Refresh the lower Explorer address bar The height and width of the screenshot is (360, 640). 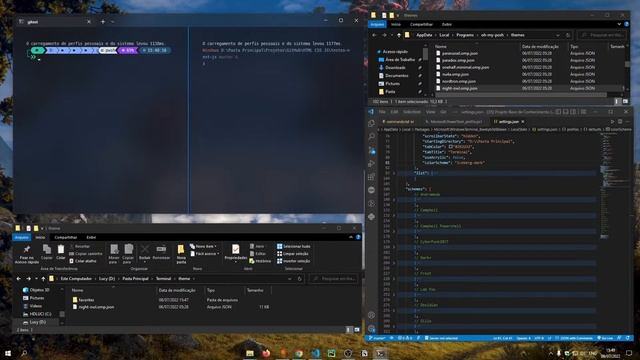(x=300, y=279)
